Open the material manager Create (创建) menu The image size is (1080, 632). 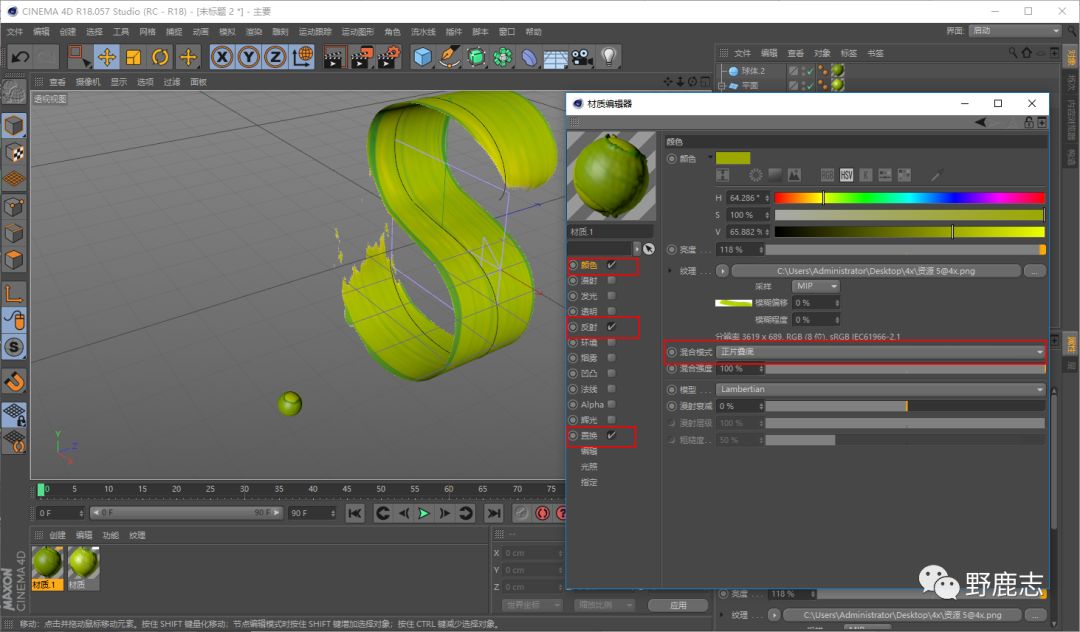pyautogui.click(x=58, y=535)
